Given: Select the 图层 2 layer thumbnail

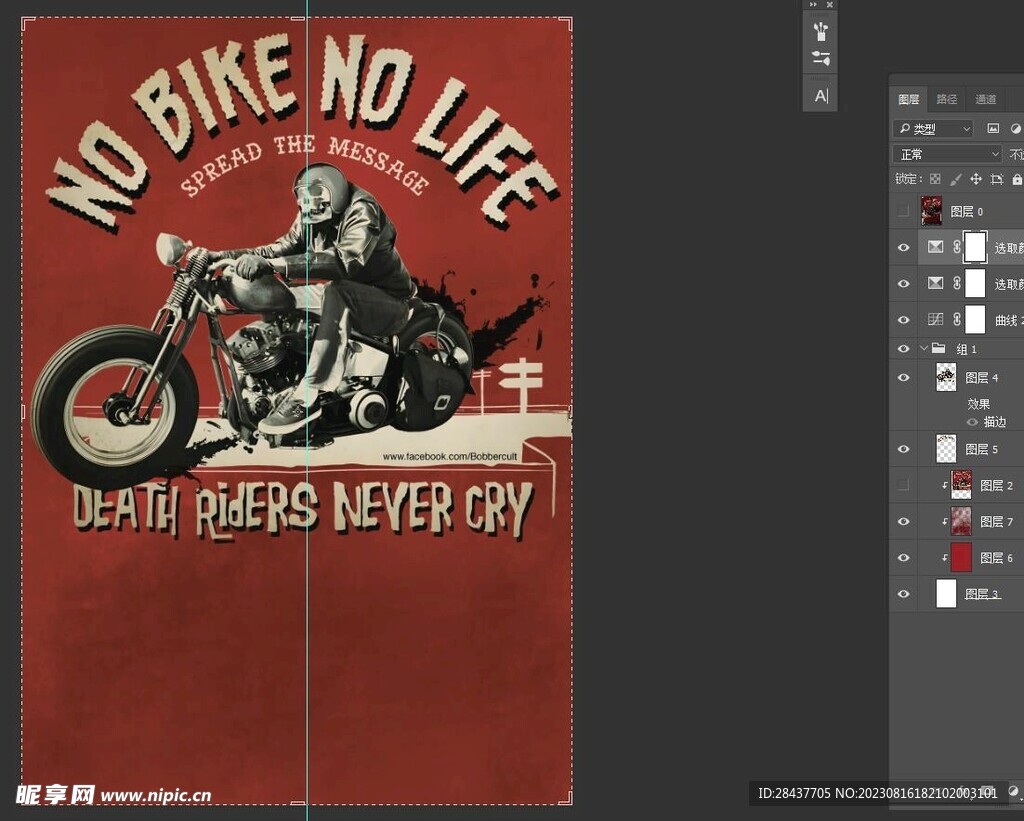Looking at the screenshot, I should pyautogui.click(x=961, y=485).
